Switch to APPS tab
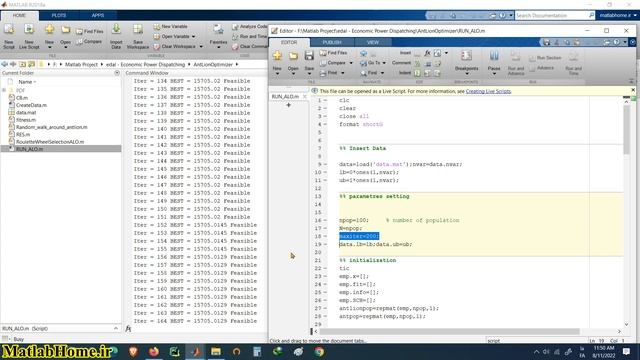The height and width of the screenshot is (360, 640). 98,16
